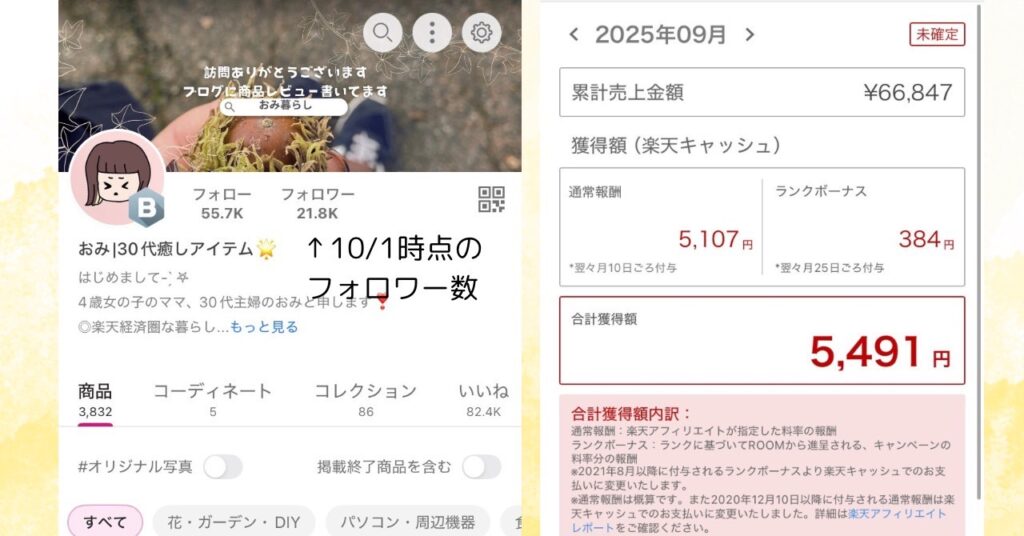The width and height of the screenshot is (1024, 536).
Task: Toggle the #オリジナル写真 switch
Action: click(223, 467)
